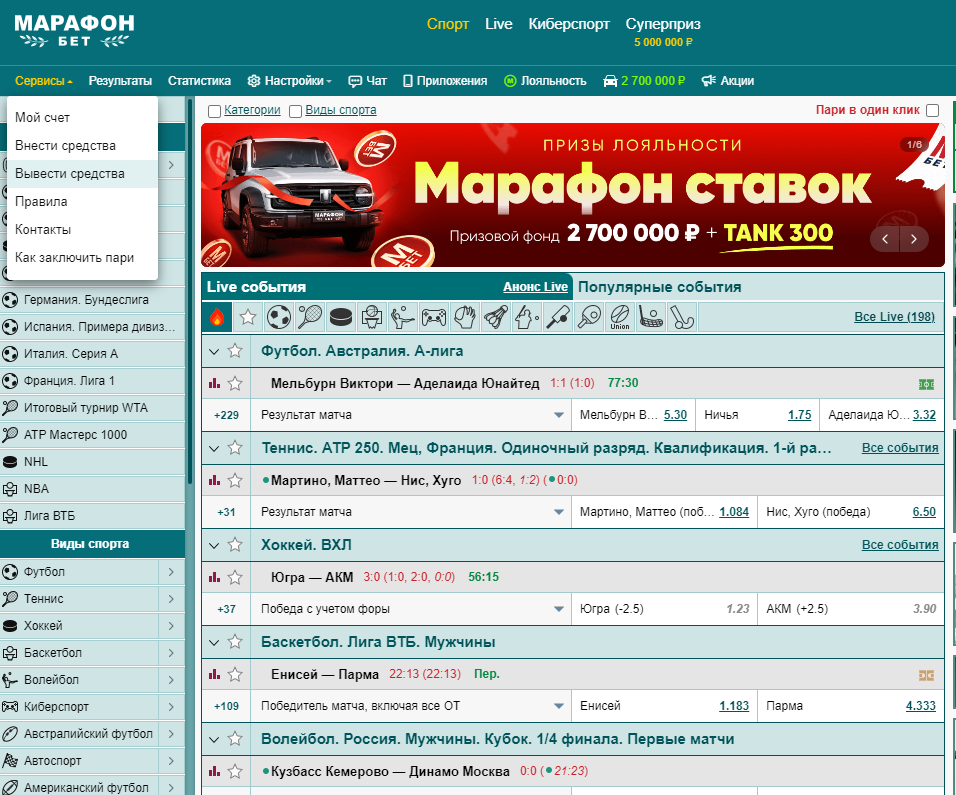
Task: Favorite the Футбол. Австралия. А-лига league
Action: (235, 351)
